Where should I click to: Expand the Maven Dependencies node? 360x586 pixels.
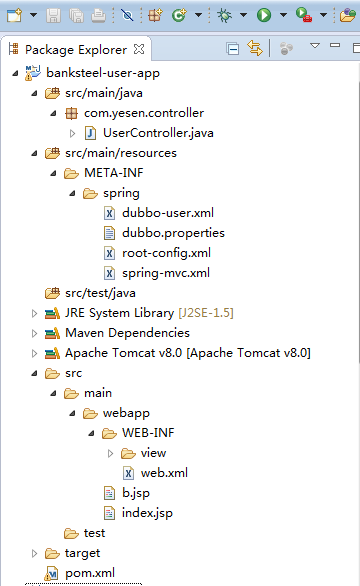34,333
